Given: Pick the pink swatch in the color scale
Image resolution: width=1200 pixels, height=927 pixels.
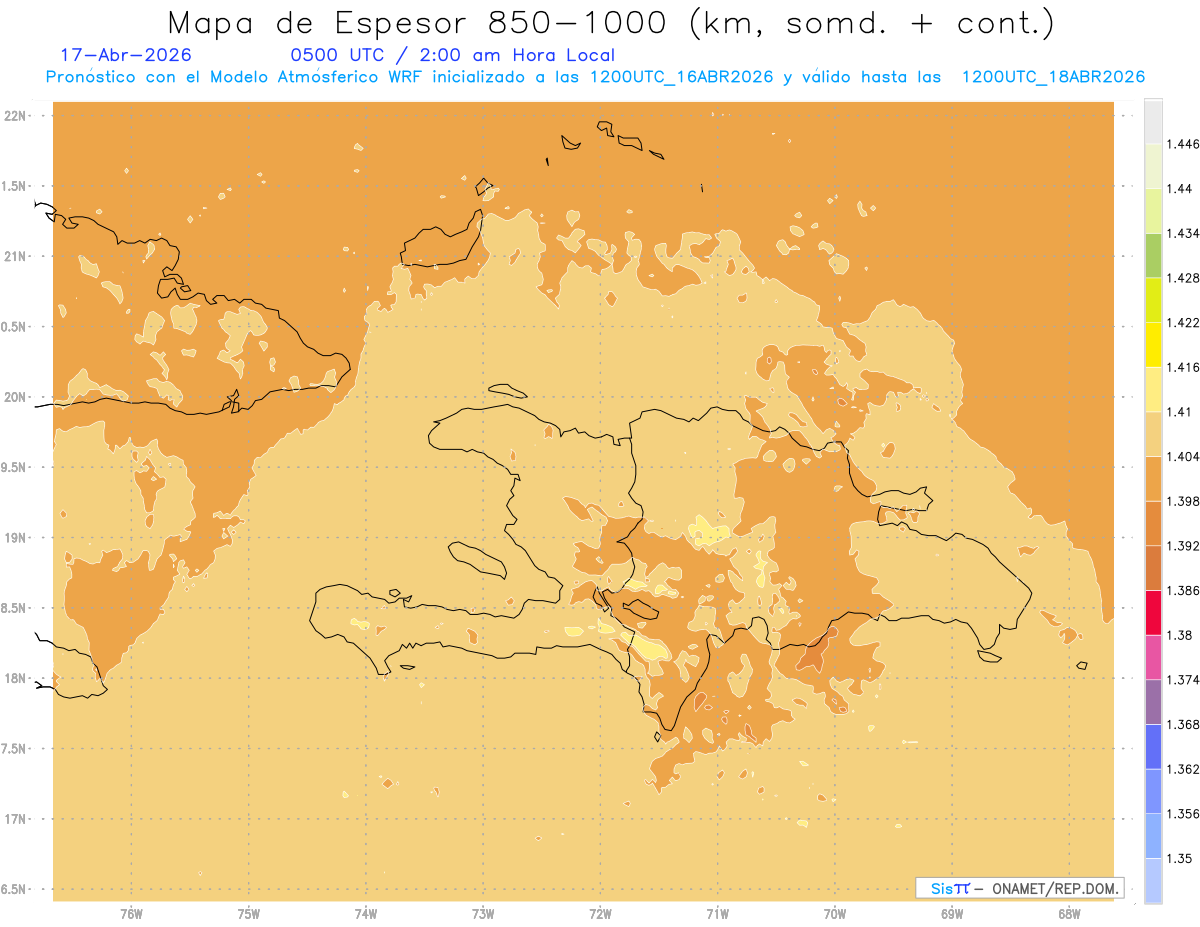Looking at the screenshot, I should point(1153,657).
